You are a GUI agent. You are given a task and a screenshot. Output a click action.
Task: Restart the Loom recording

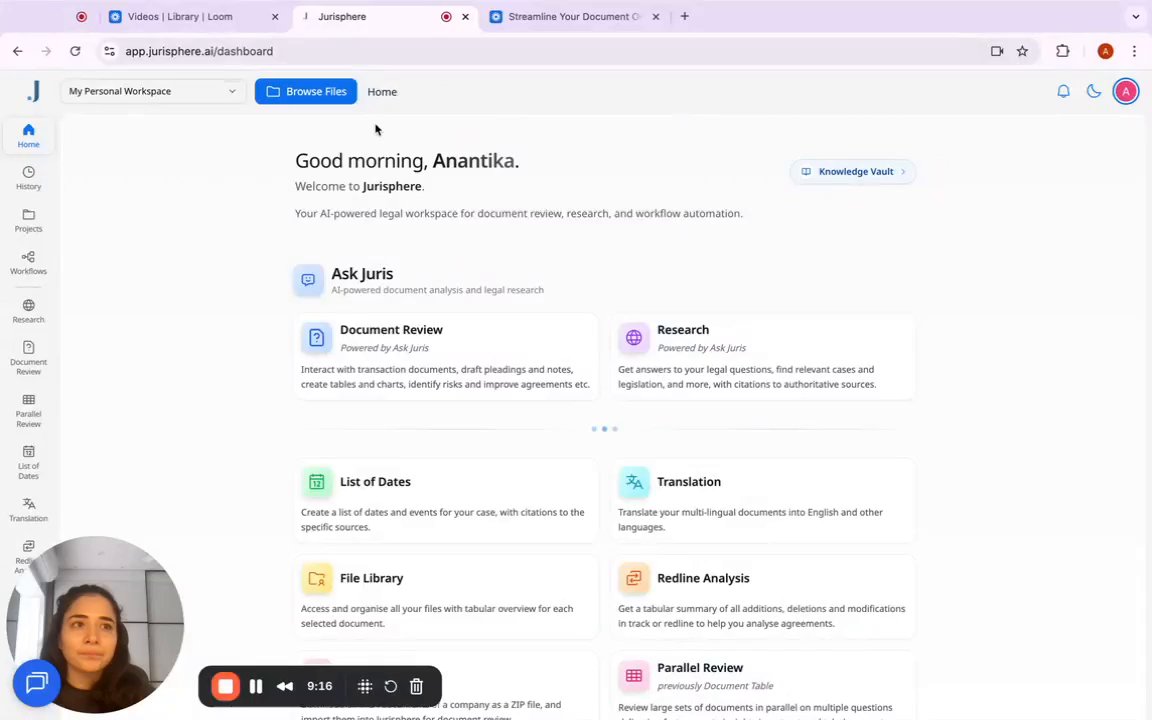click(x=391, y=686)
